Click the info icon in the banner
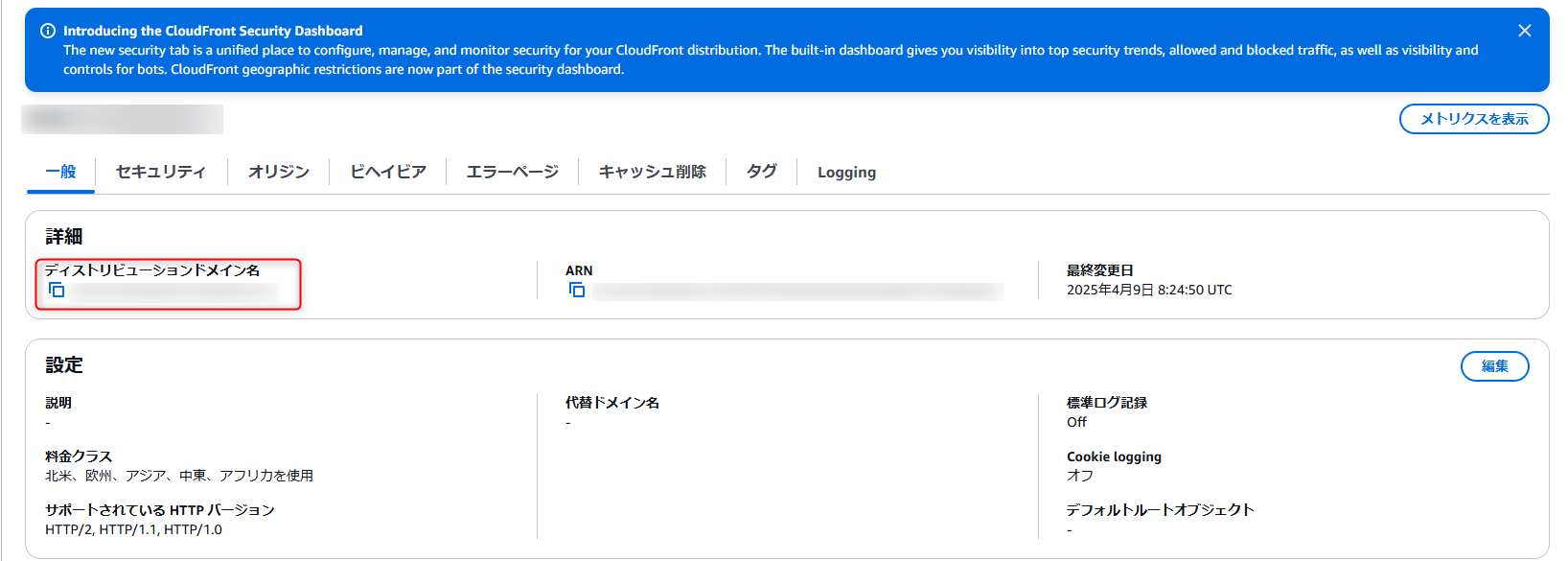This screenshot has width=1568, height=561. [x=48, y=31]
